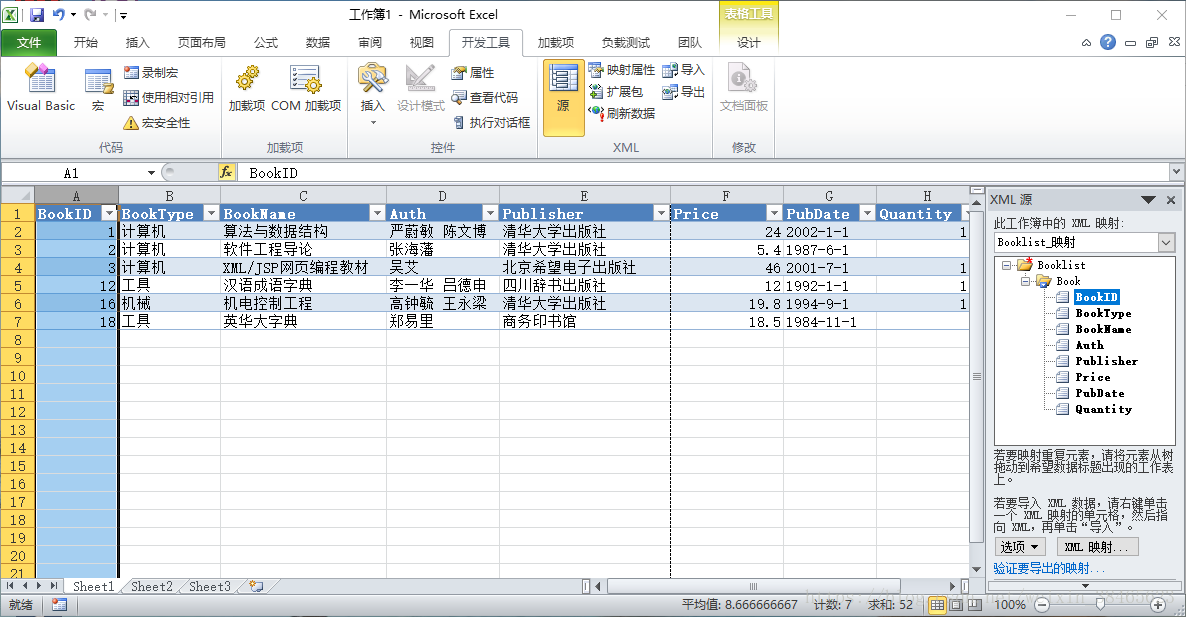Minimize the ribbon with the caret icon
This screenshot has height=617, width=1186.
tap(1086, 43)
